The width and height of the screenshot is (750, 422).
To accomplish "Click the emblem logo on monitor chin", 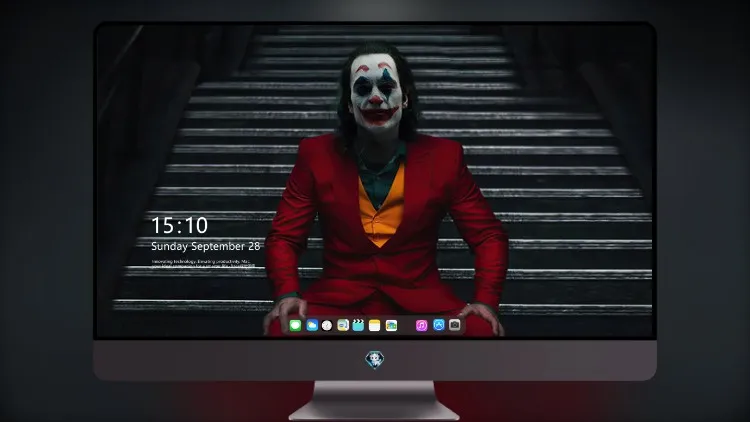I will tap(375, 360).
